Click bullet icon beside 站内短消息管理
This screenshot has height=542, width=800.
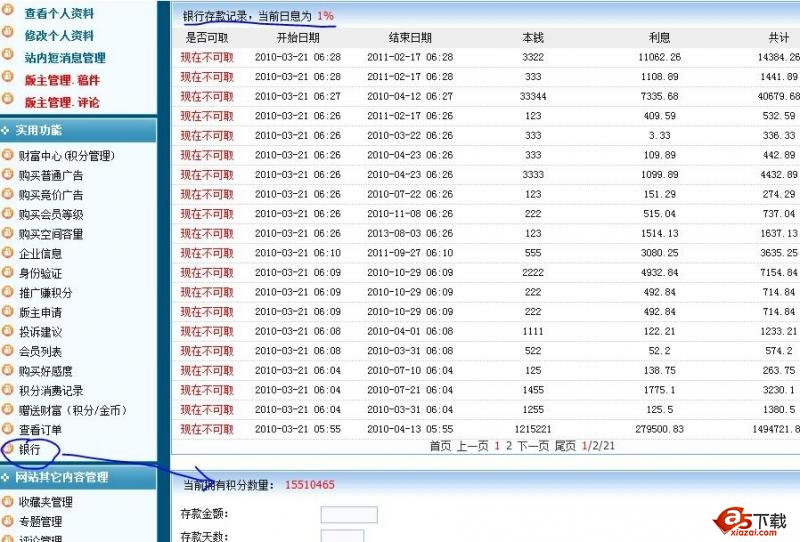8,54
